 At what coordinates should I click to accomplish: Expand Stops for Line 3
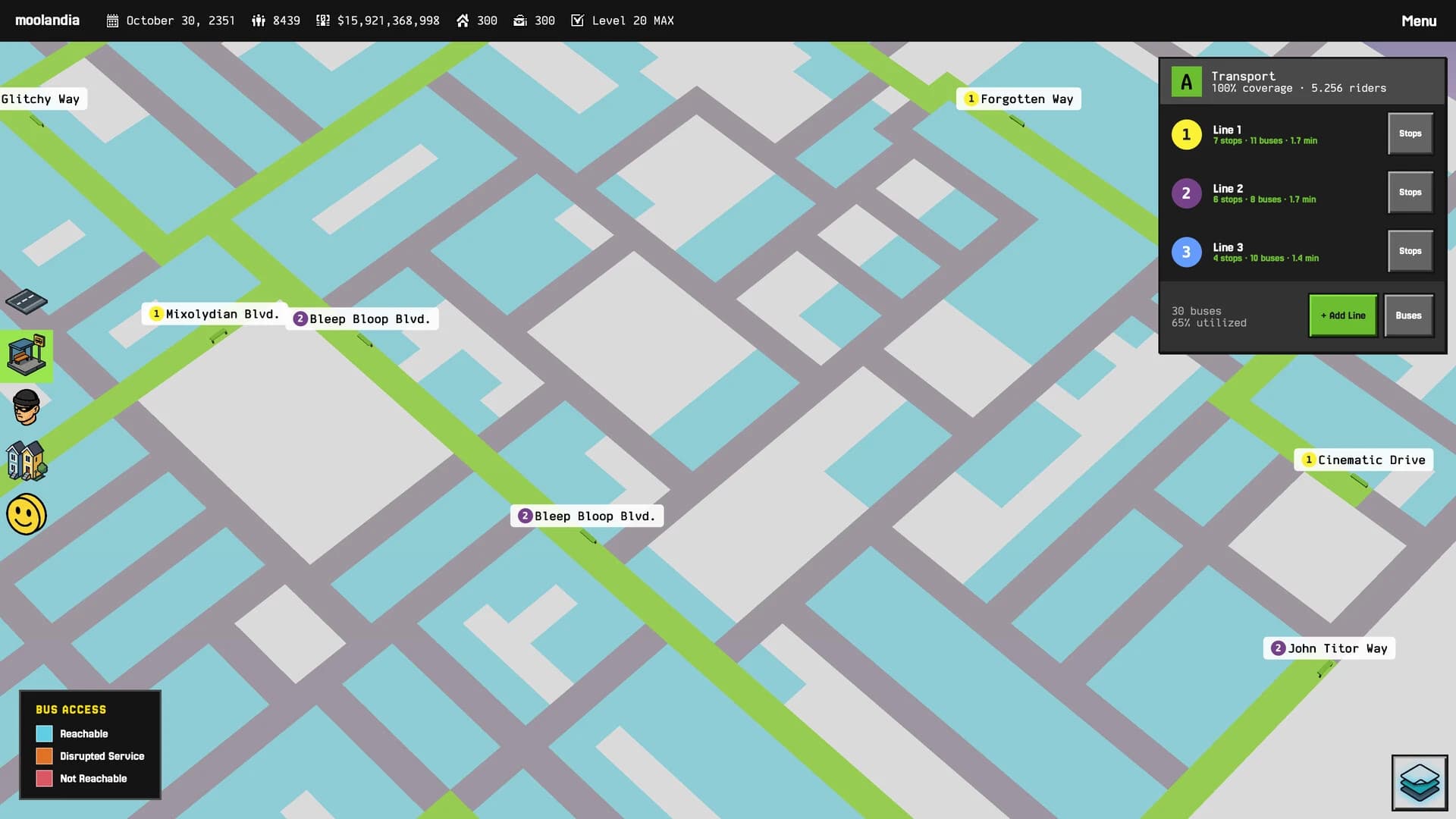pyautogui.click(x=1410, y=251)
